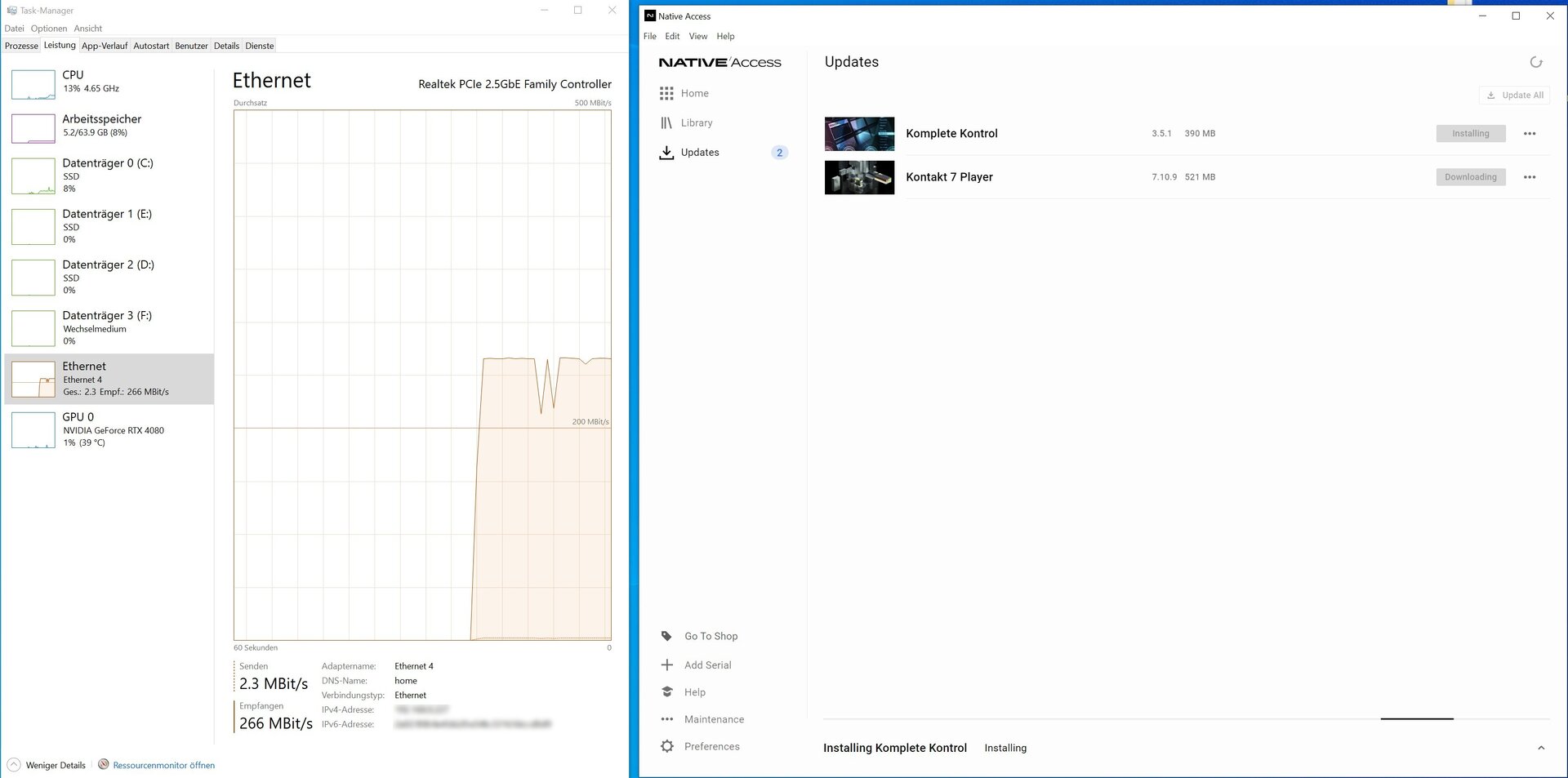The height and width of the screenshot is (778, 1568).
Task: Open the Ressourcenmonitor öffnen link
Action: tap(163, 766)
